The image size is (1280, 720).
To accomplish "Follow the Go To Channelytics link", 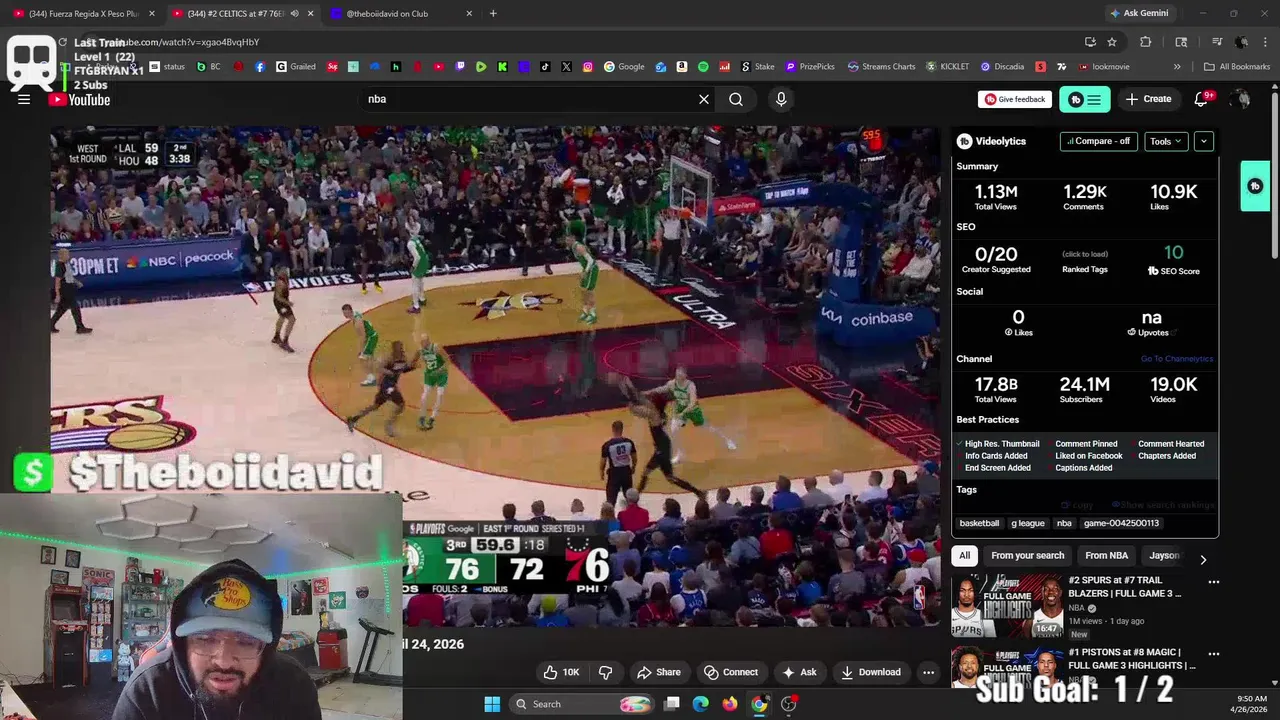I will (1177, 359).
